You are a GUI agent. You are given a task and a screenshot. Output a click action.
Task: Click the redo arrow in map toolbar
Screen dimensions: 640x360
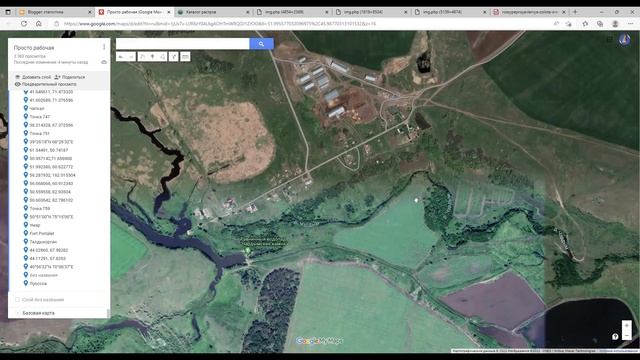(131, 57)
